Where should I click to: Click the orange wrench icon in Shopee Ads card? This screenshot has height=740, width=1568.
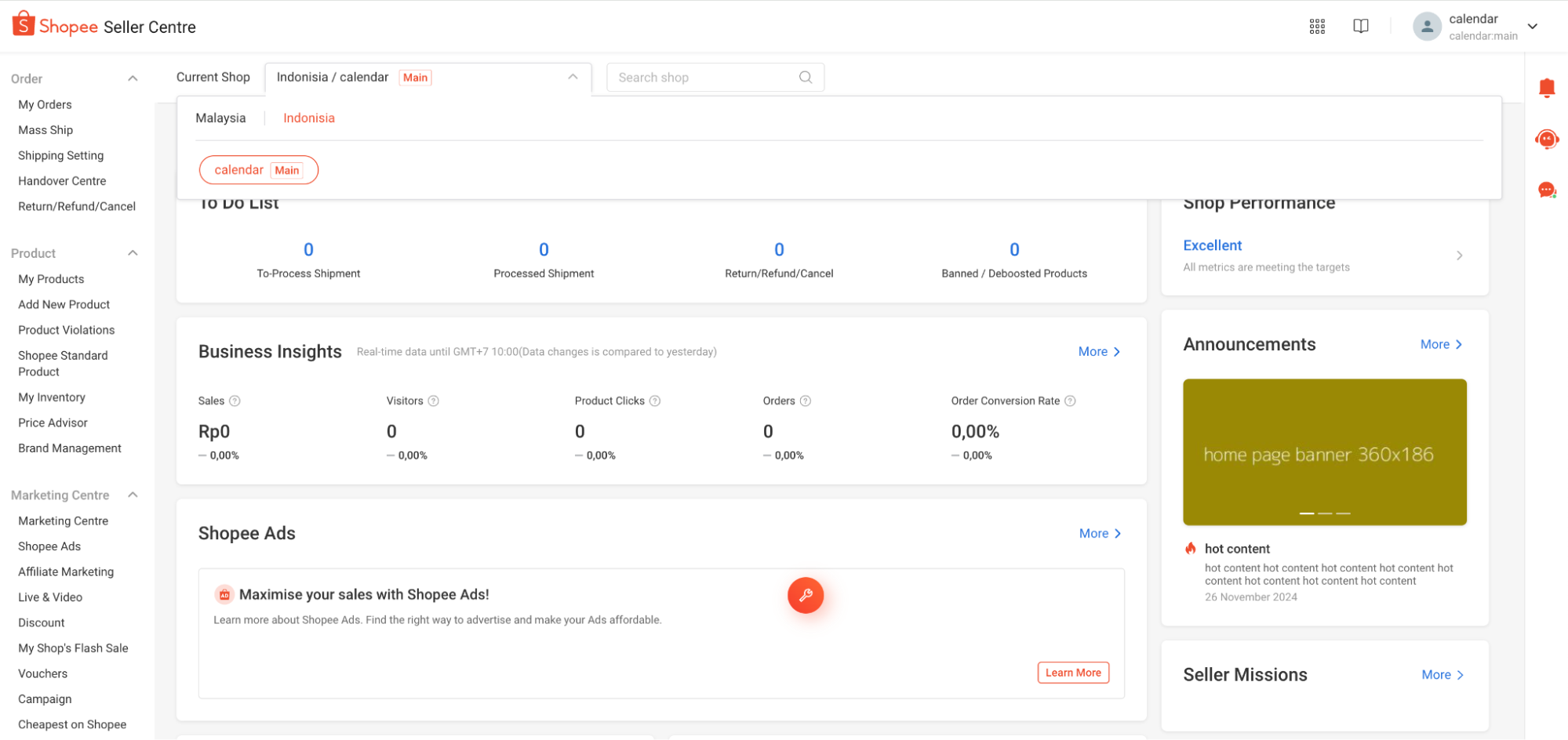coord(806,595)
